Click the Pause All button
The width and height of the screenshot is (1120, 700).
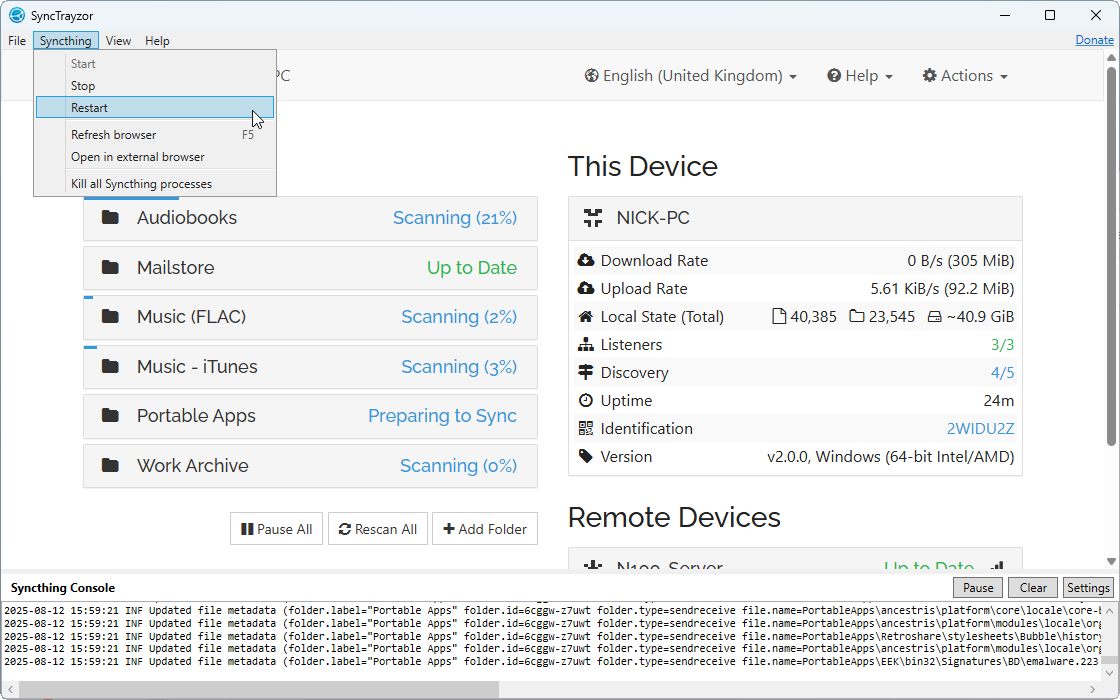pyautogui.click(x=276, y=529)
